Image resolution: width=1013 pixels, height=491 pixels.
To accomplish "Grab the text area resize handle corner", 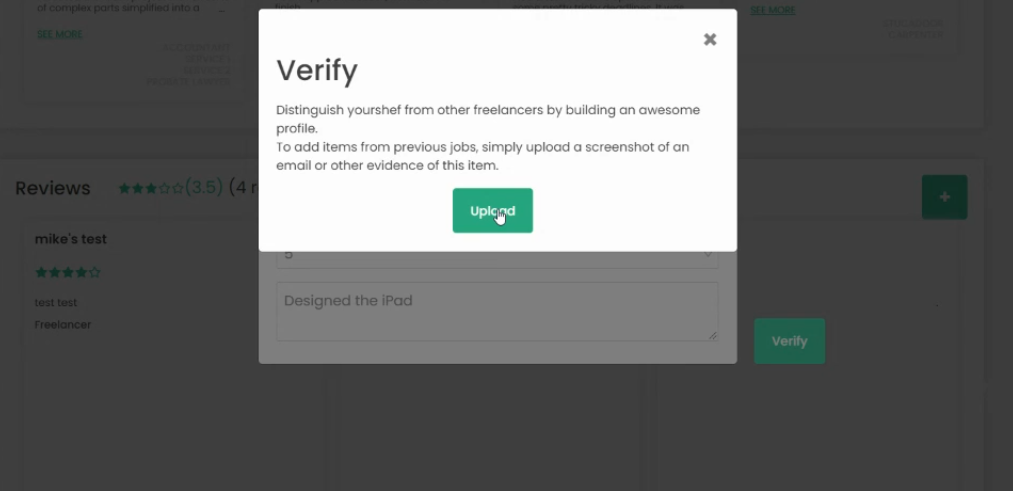I will point(713,335).
